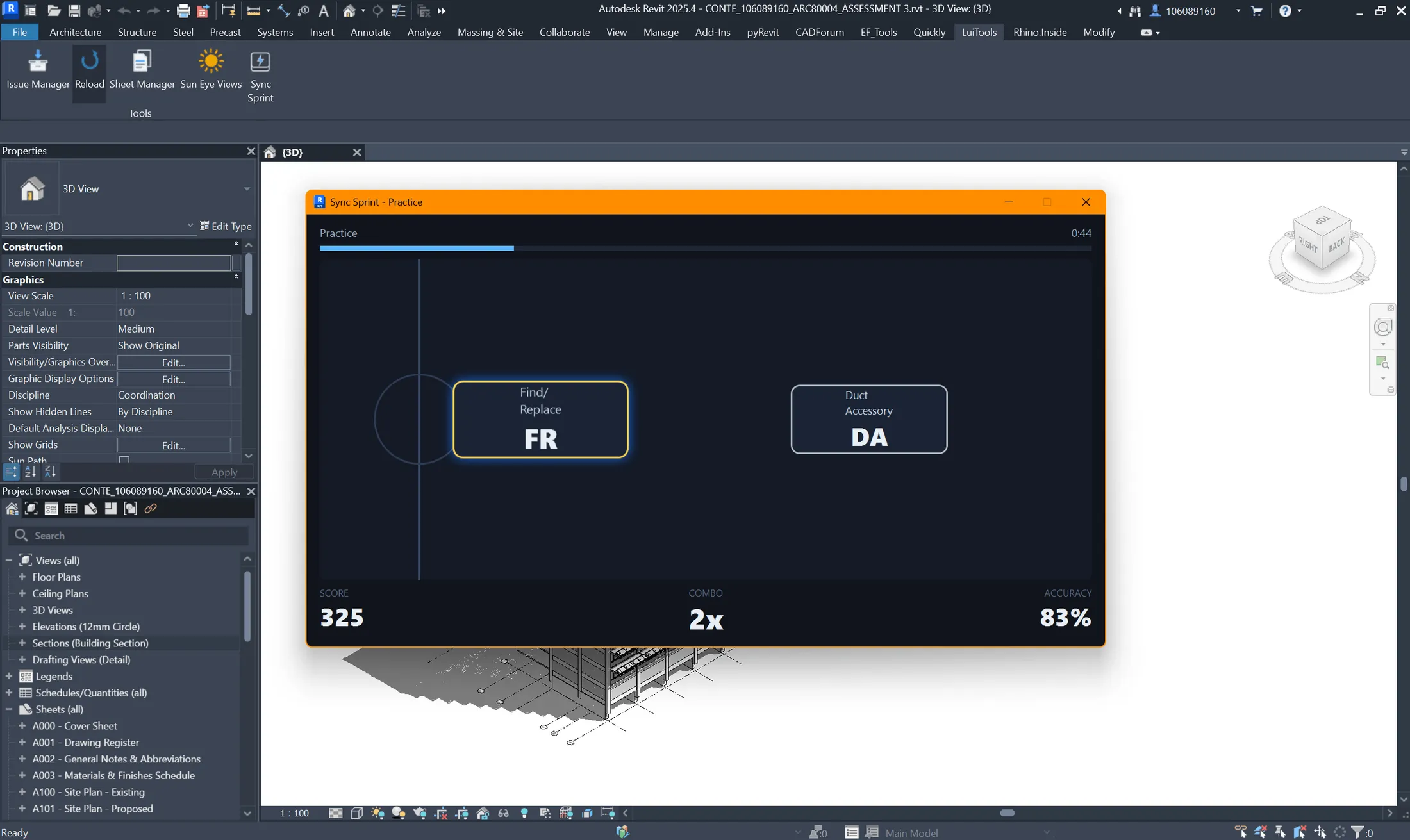Toggle sort A to Z in Properties
The height and width of the screenshot is (840, 1410).
(30, 472)
